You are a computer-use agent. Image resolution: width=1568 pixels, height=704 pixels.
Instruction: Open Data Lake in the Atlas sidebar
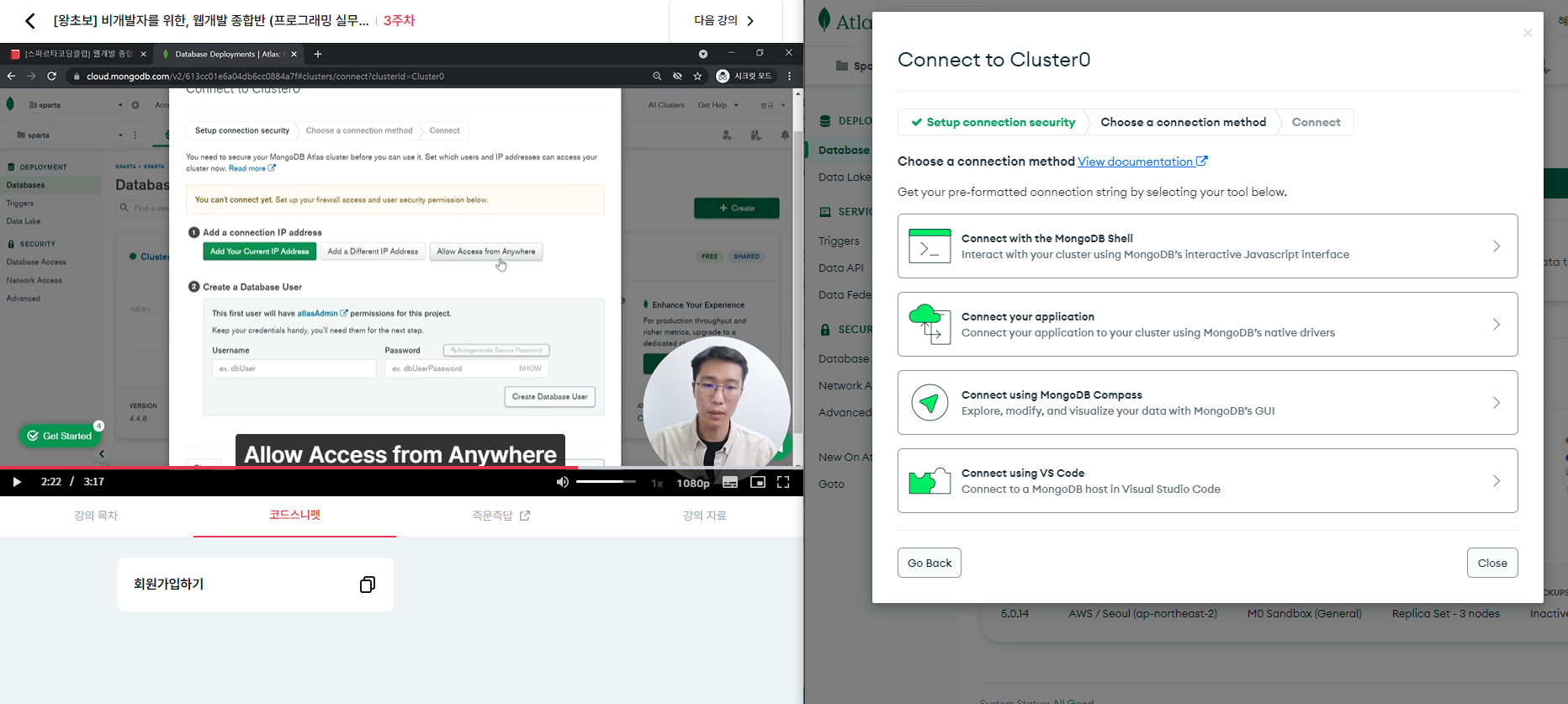tap(845, 177)
